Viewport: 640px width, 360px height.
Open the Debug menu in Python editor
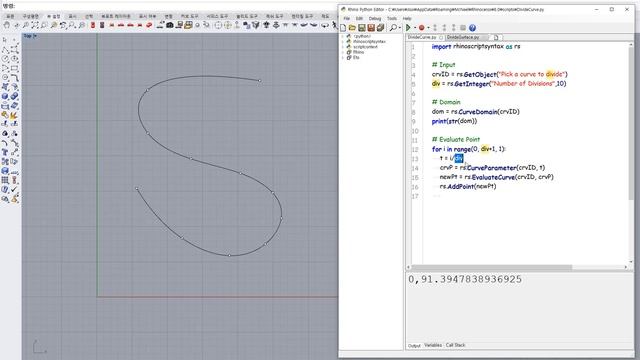375,18
